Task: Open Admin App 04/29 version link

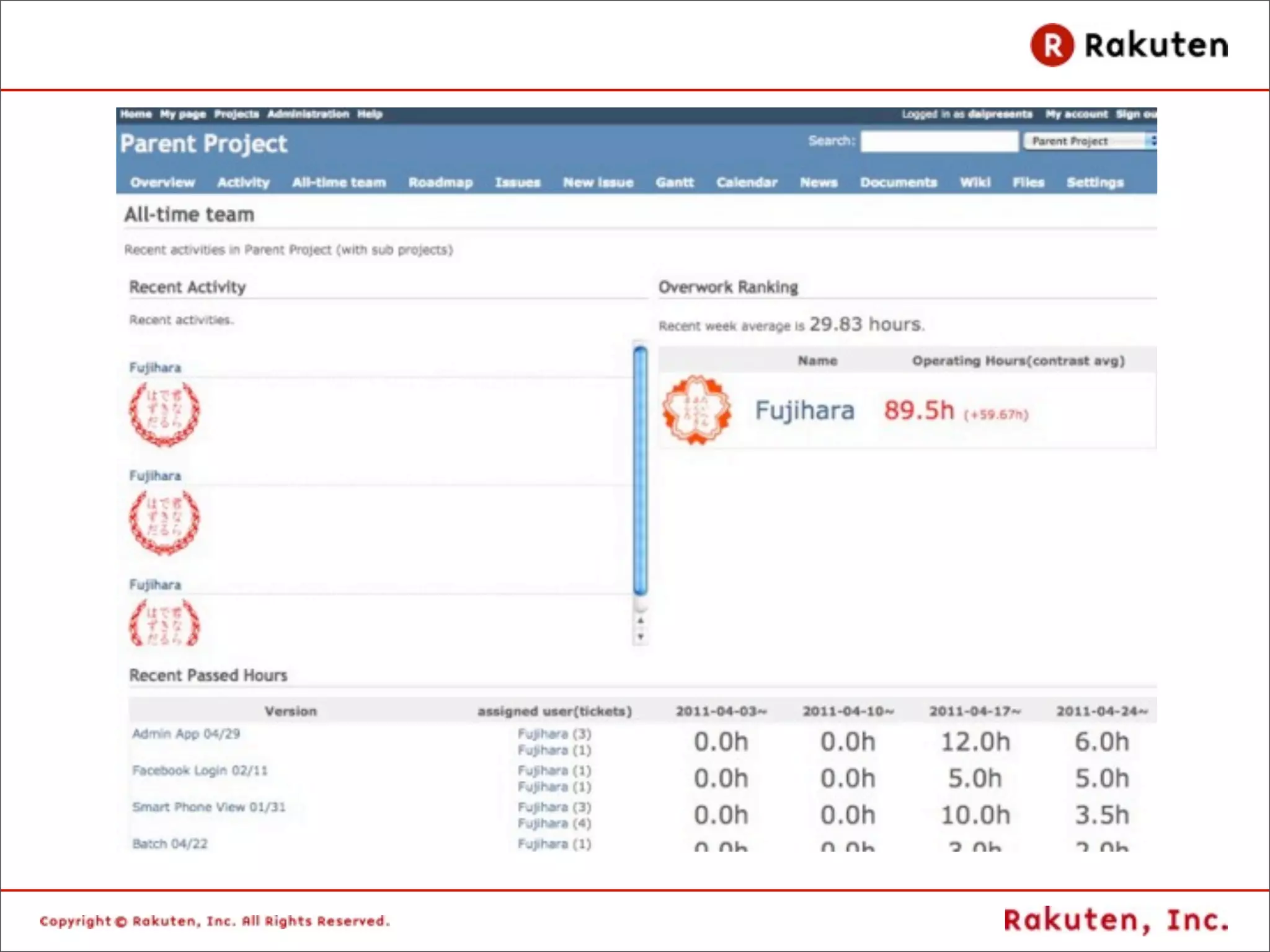Action: point(186,734)
